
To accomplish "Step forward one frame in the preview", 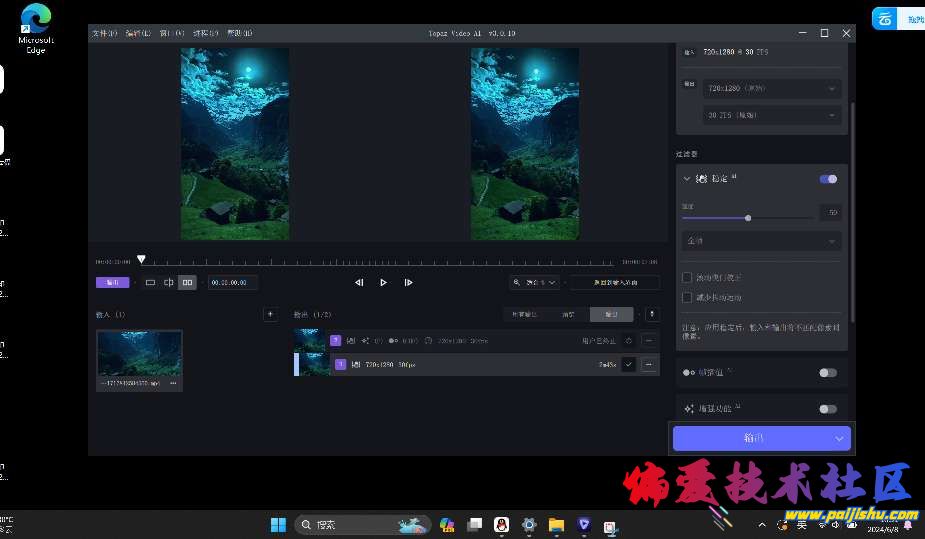I will (408, 283).
